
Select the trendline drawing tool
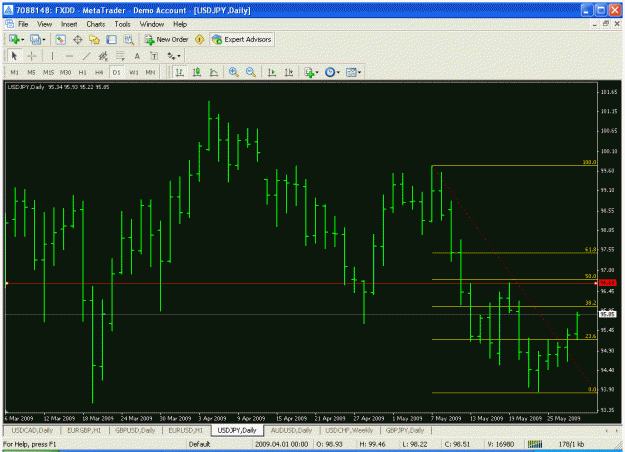[x=86, y=56]
